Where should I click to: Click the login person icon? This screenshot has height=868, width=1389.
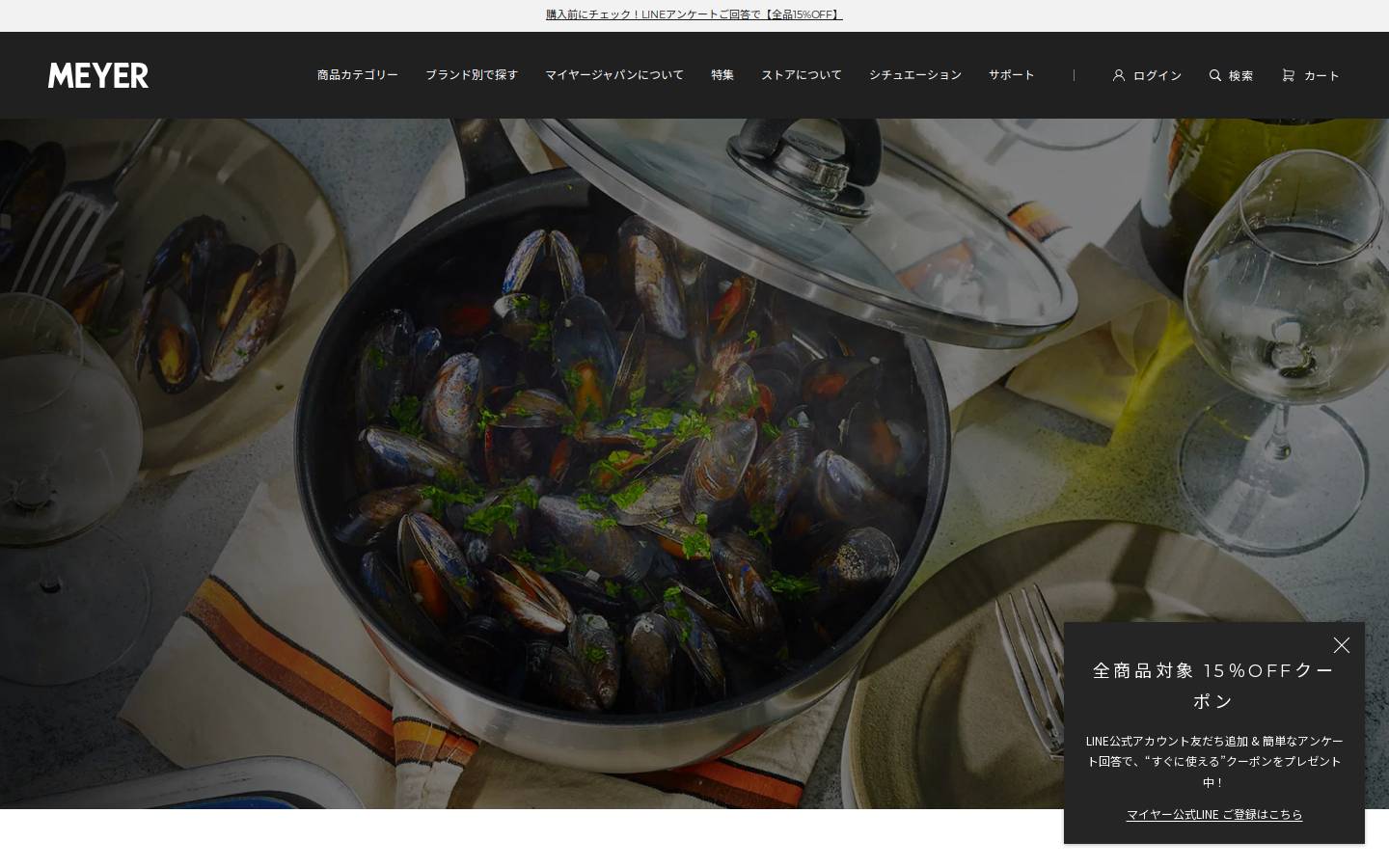[1119, 75]
